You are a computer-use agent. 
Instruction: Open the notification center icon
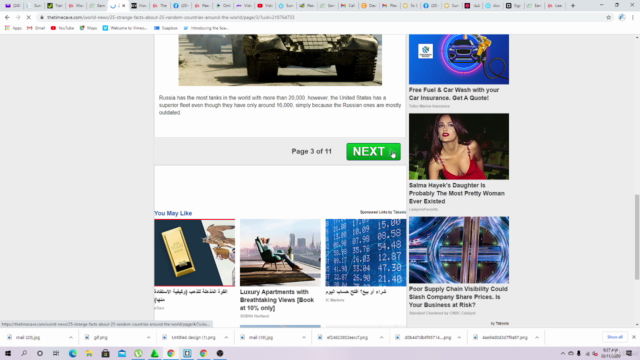point(629,353)
